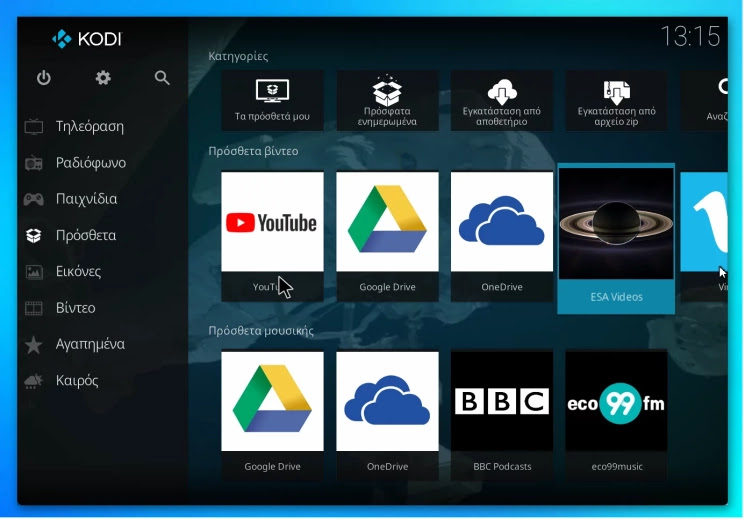This screenshot has width=744, height=520.
Task: Choose Εγκατάσταση από αρχείο zip
Action: point(616,101)
